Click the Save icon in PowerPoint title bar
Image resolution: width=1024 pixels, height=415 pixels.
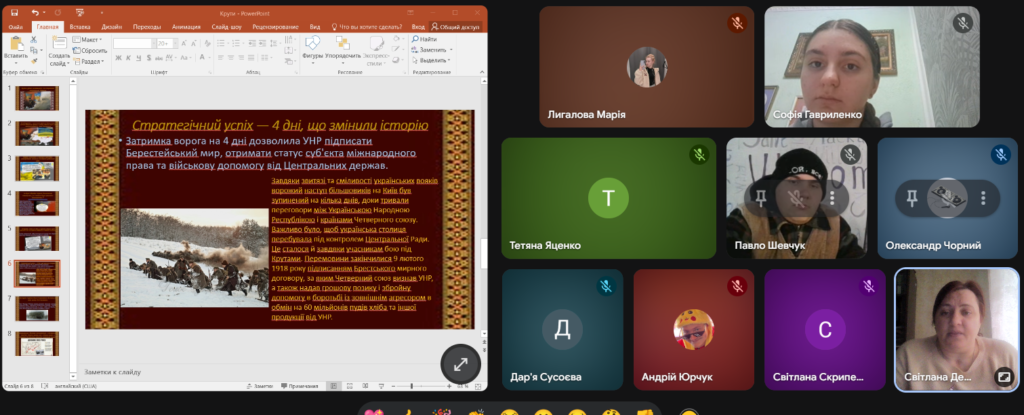click(x=14, y=12)
